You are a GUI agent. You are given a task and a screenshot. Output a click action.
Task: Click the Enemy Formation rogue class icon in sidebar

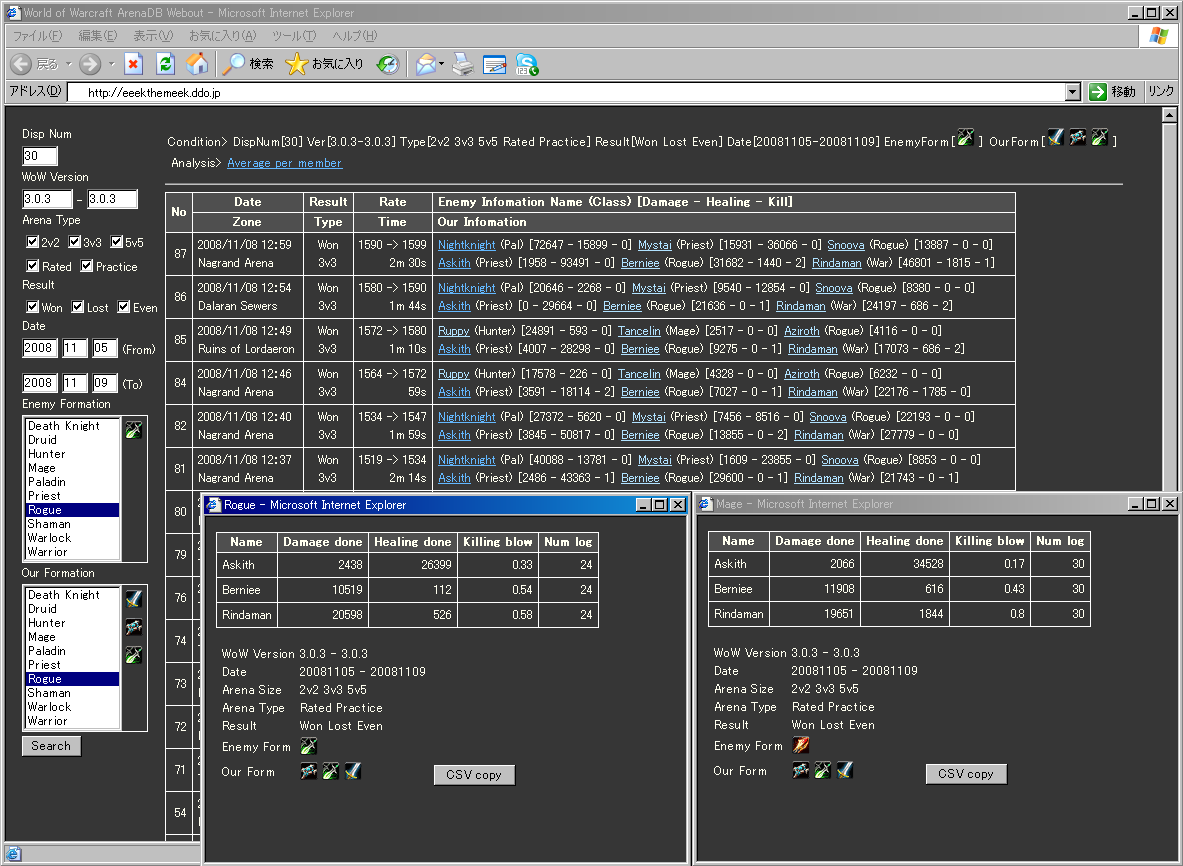(x=134, y=430)
